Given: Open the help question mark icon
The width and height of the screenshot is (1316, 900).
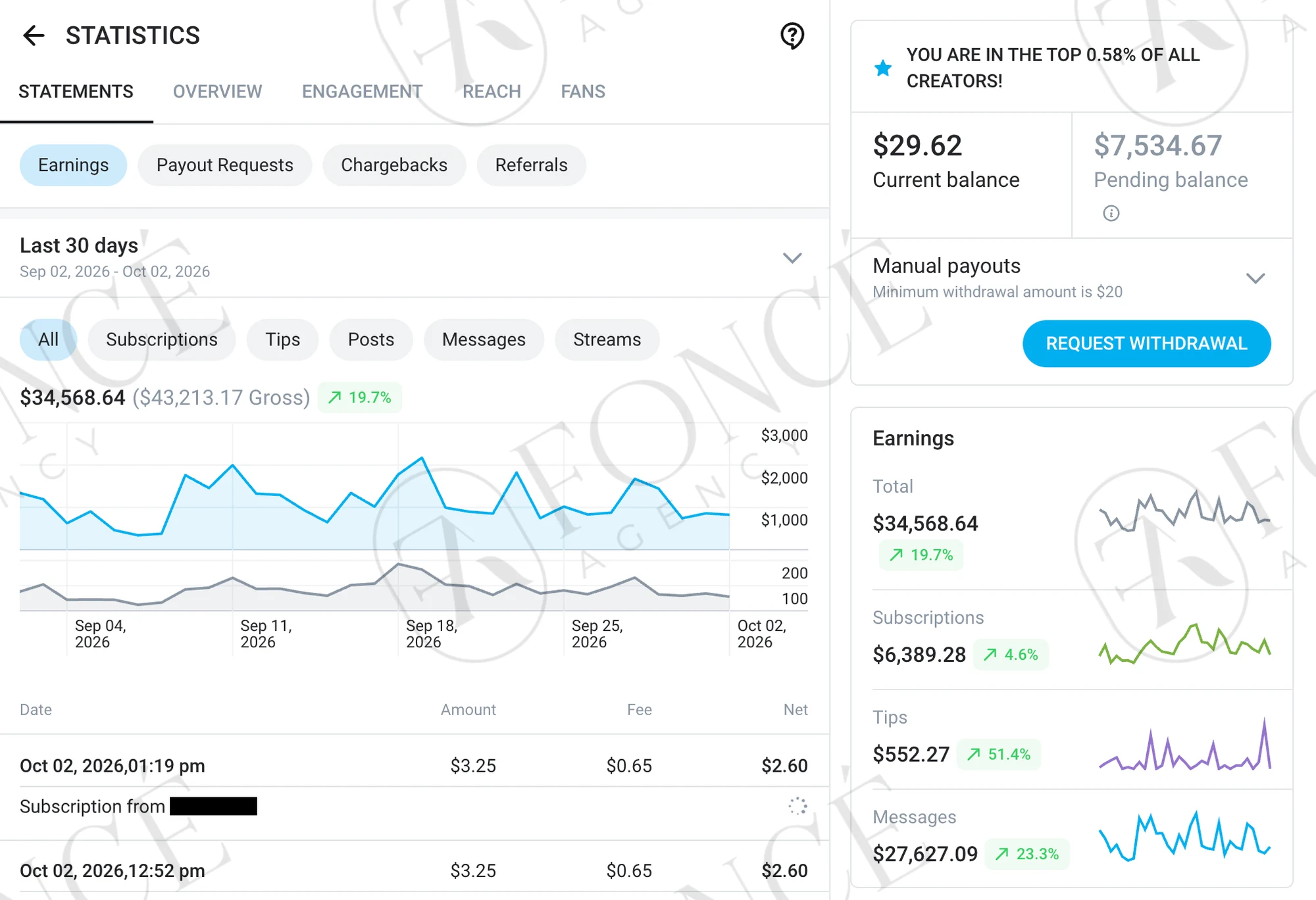Looking at the screenshot, I should click(x=792, y=36).
